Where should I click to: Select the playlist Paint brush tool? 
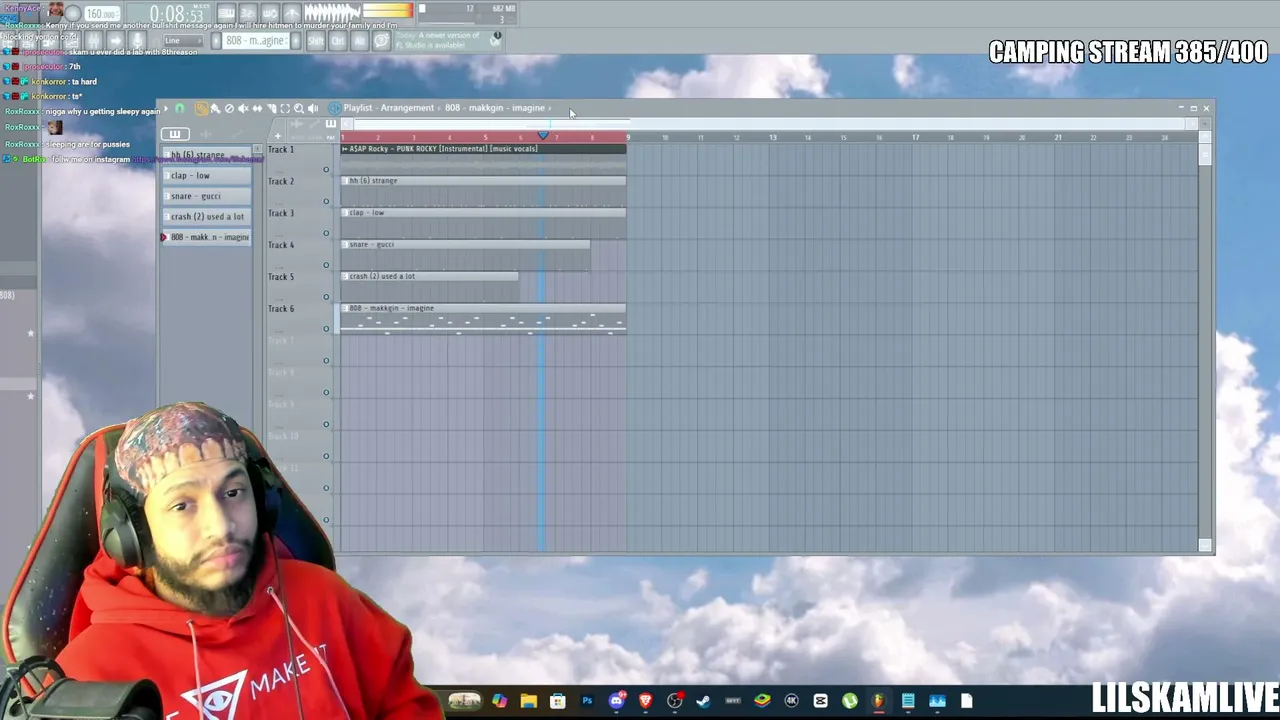[x=215, y=108]
